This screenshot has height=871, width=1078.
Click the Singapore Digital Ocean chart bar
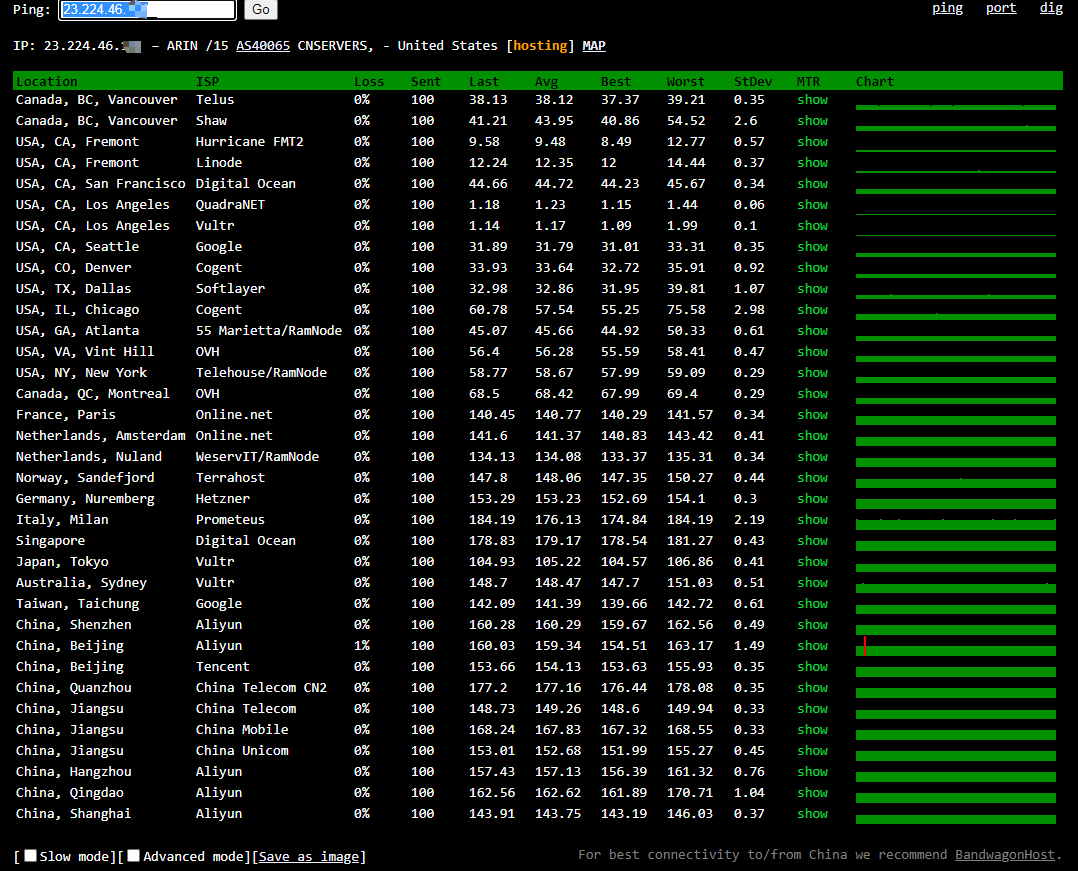coord(956,545)
